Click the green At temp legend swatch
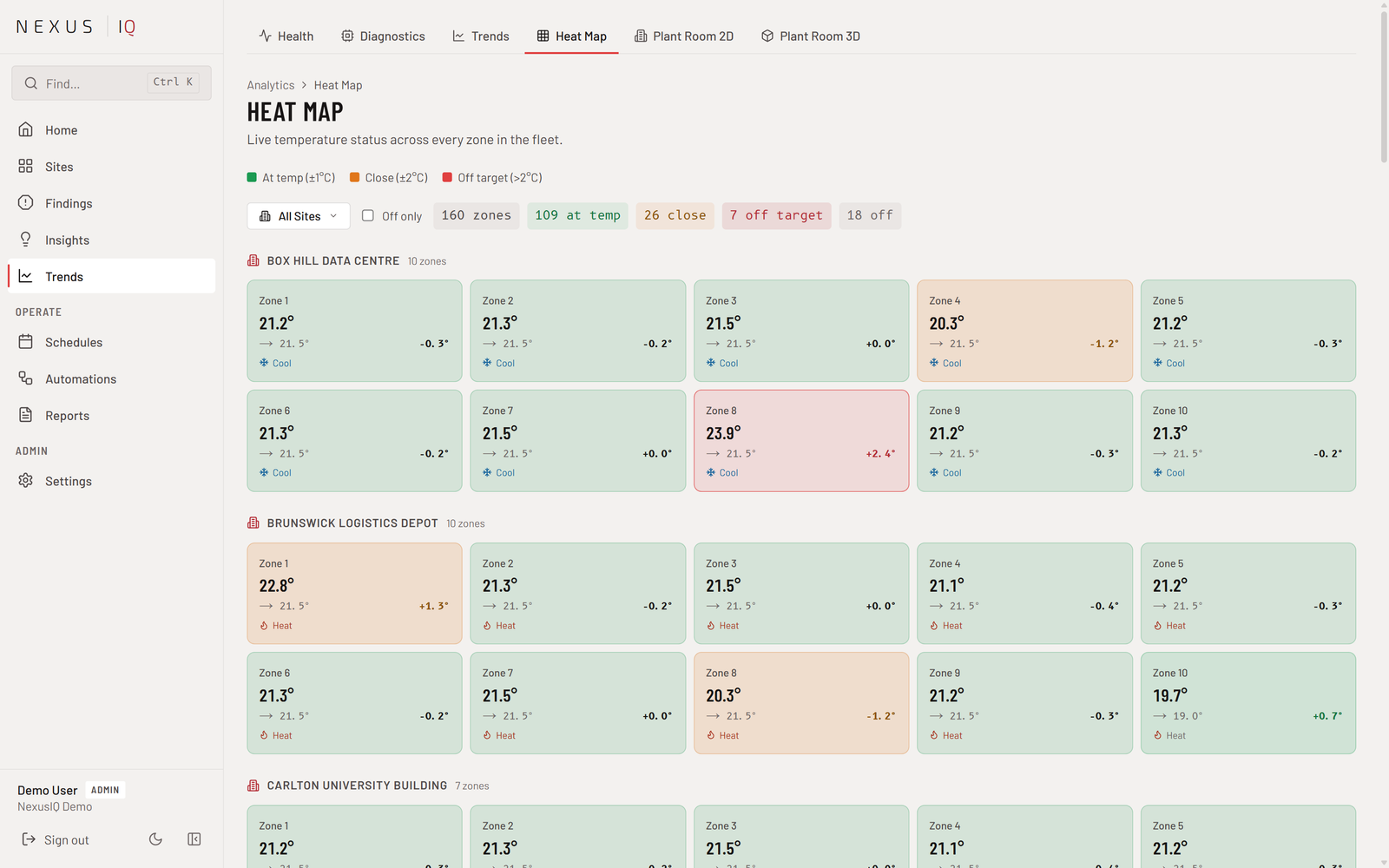The height and width of the screenshot is (868, 1389). (252, 177)
